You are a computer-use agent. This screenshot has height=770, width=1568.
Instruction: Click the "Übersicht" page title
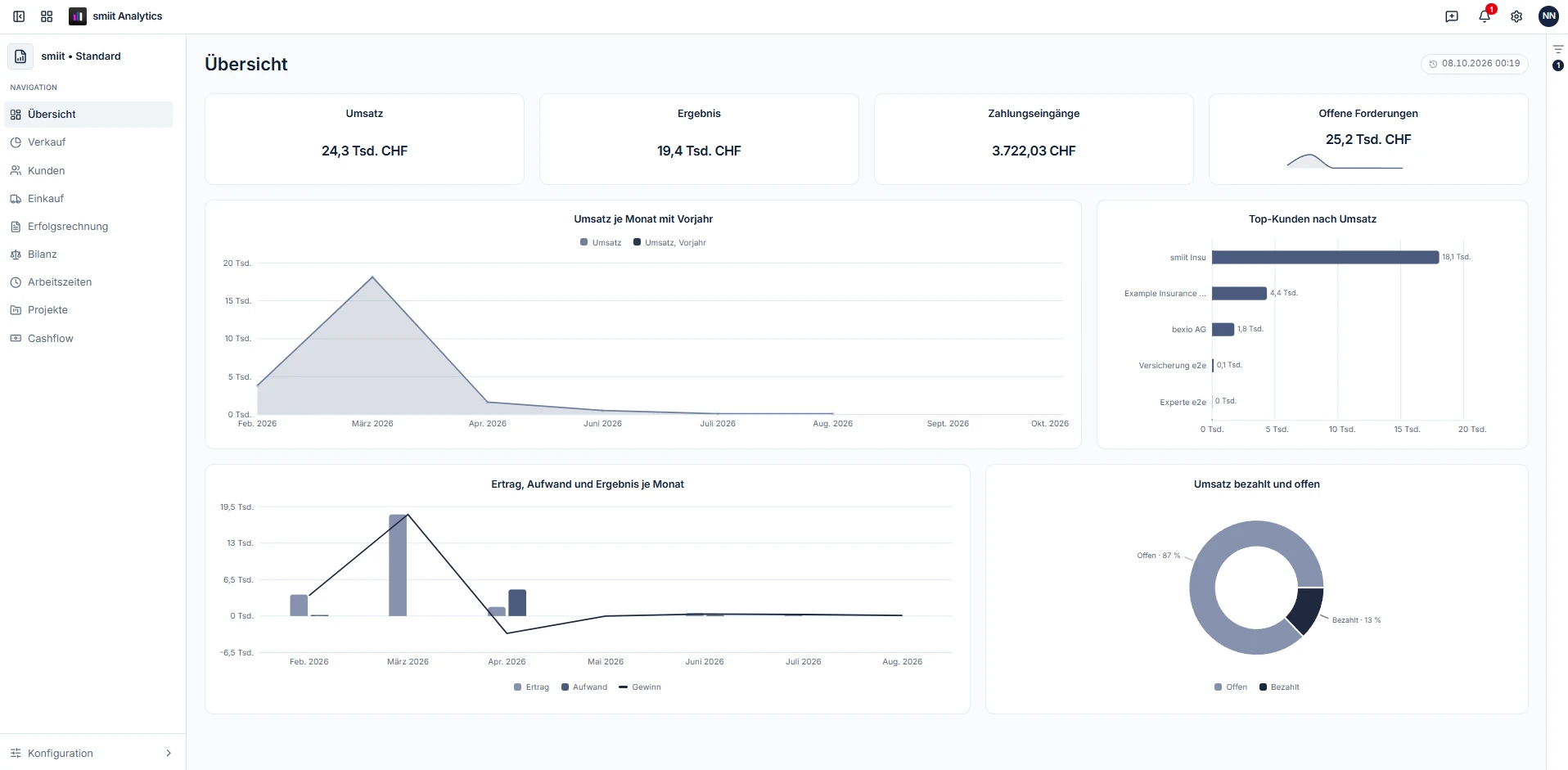[x=246, y=64]
